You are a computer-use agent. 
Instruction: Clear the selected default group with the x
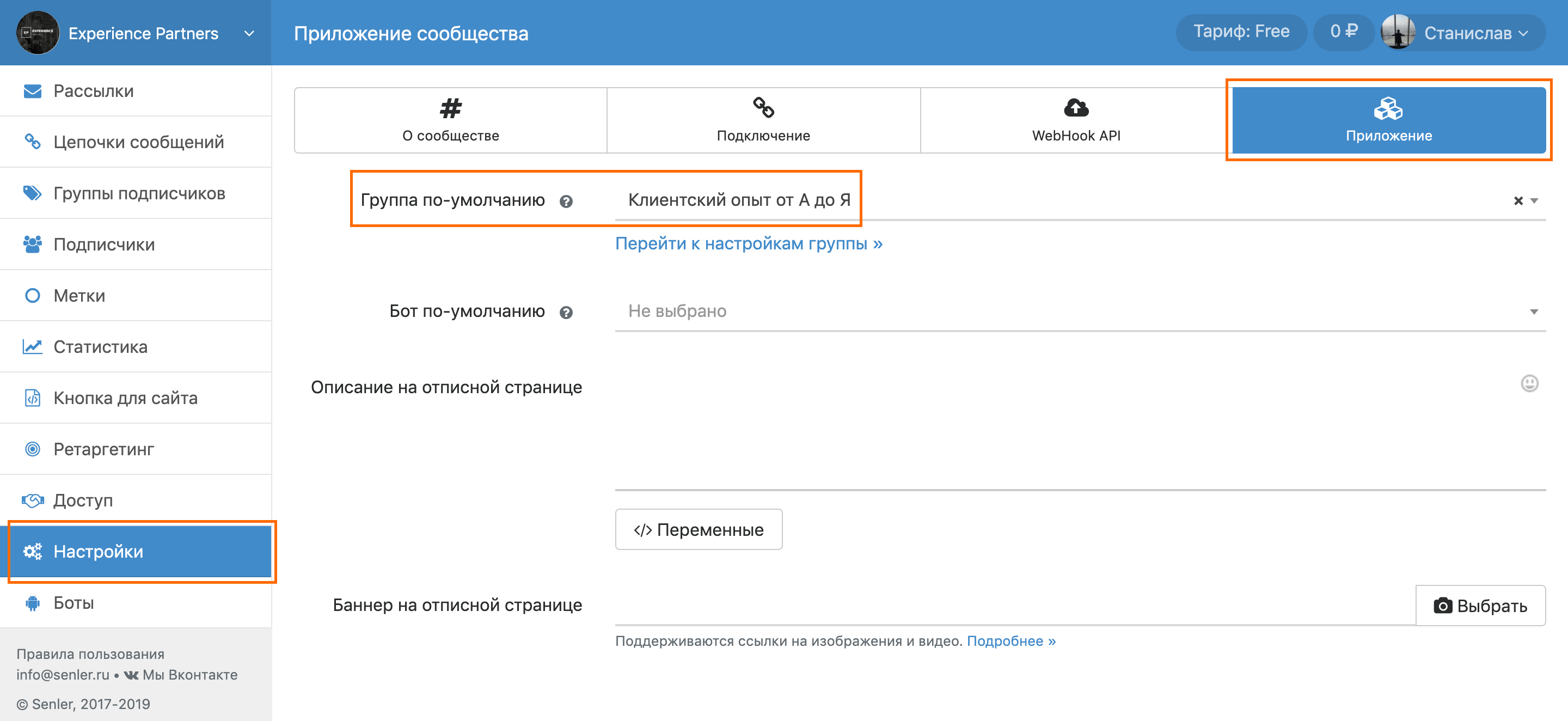(1517, 201)
